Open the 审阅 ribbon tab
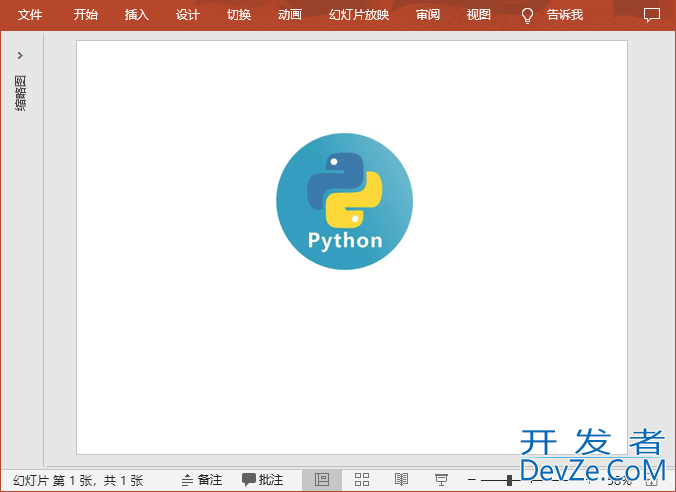Screen dimensions: 676x492 [x=428, y=15]
